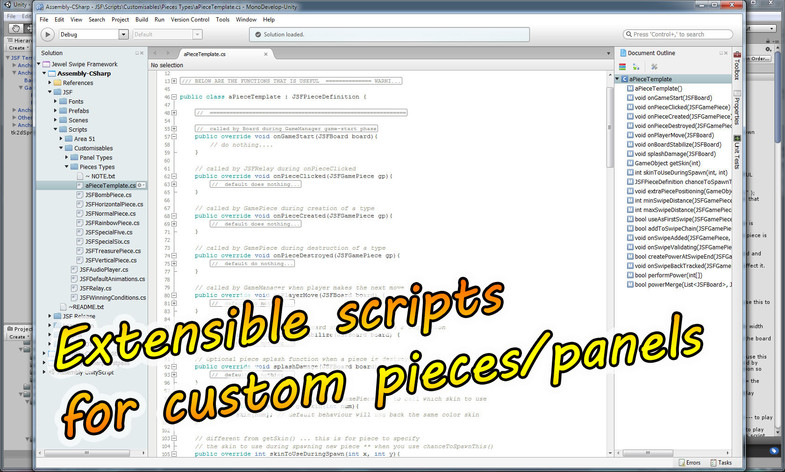This screenshot has height=472, width=785.
Task: Click the ~NOTE.txt file icon
Action: point(80,176)
